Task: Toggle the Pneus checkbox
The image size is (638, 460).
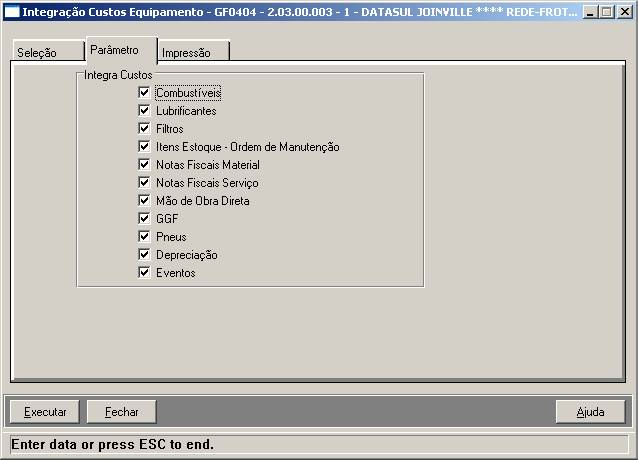Action: click(x=144, y=236)
